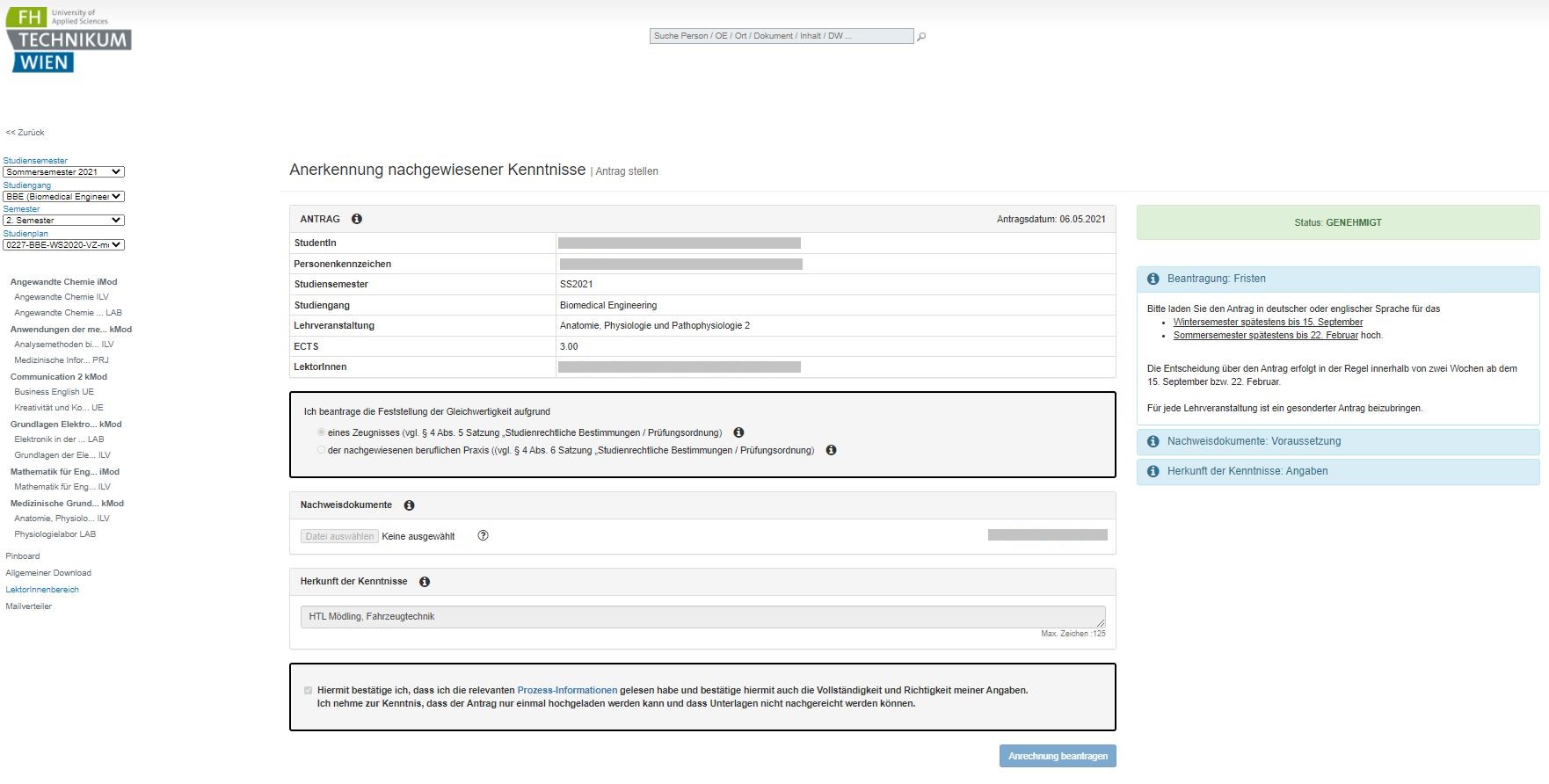Image resolution: width=1549 pixels, height=784 pixels.
Task: Open Pinboard in the sidebar
Action: [23, 556]
